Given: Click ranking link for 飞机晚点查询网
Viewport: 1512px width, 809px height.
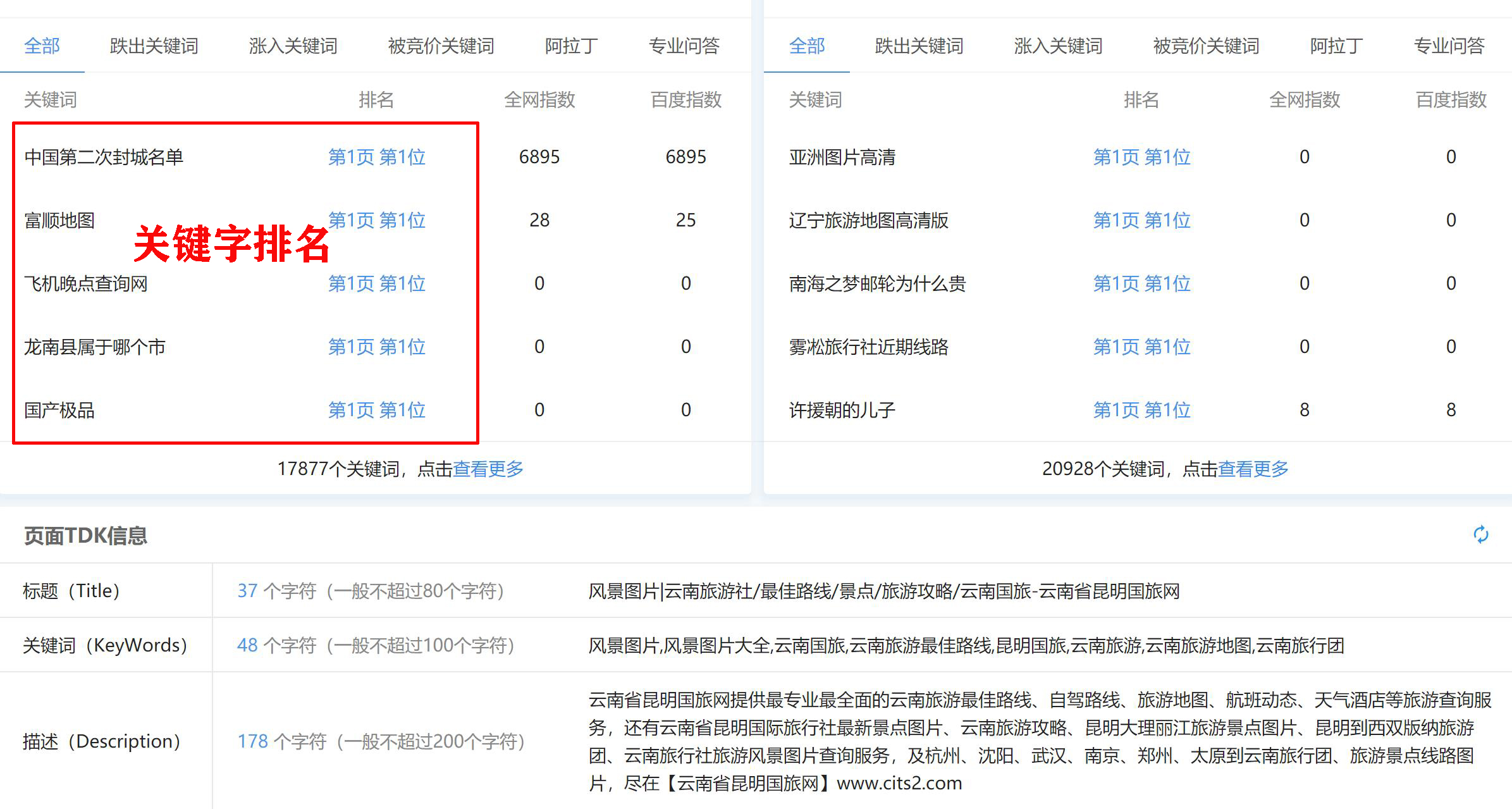Looking at the screenshot, I should click(x=377, y=283).
